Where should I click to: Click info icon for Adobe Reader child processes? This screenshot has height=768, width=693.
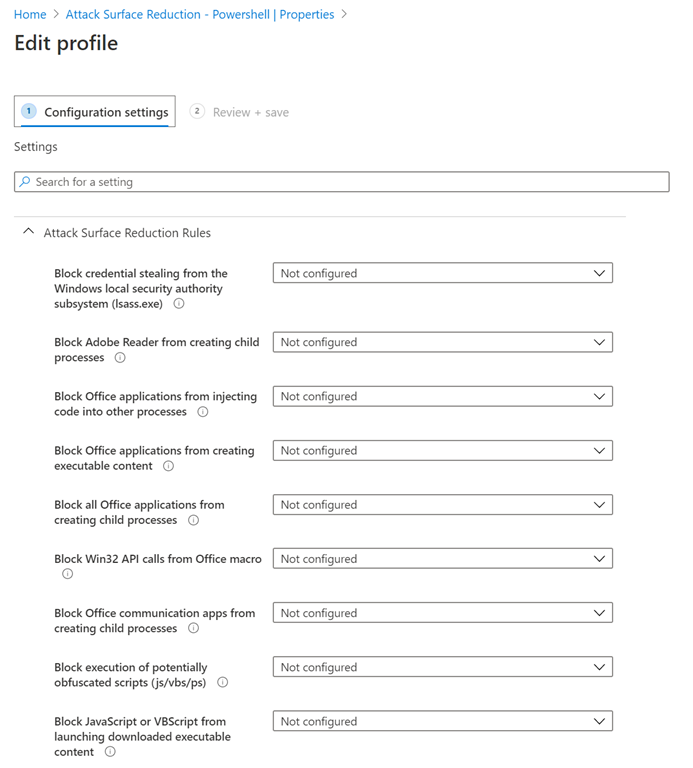[120, 358]
